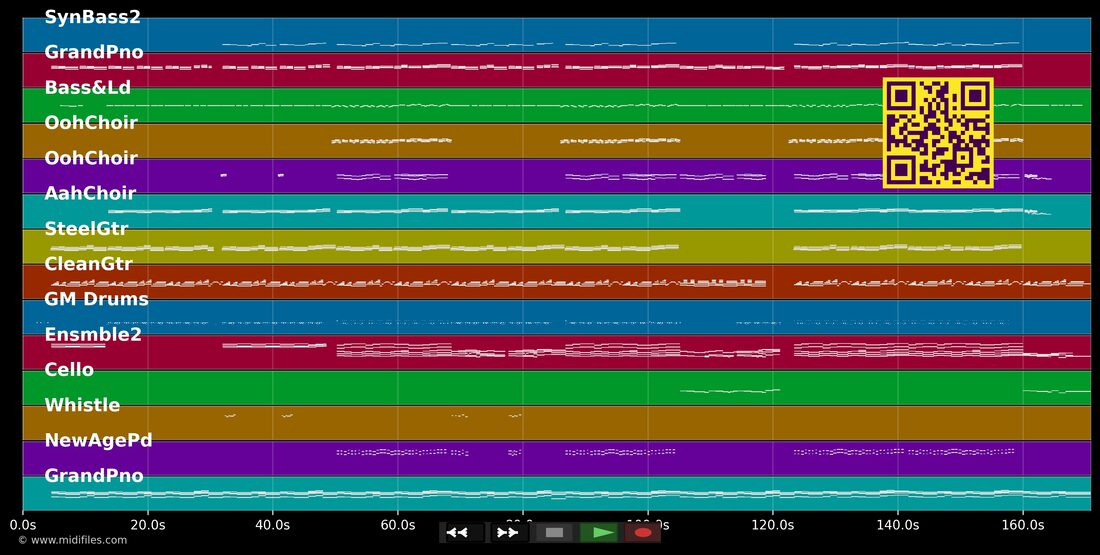1100x555 pixels.
Task: Click the 20.0s time axis label
Action: [x=148, y=525]
